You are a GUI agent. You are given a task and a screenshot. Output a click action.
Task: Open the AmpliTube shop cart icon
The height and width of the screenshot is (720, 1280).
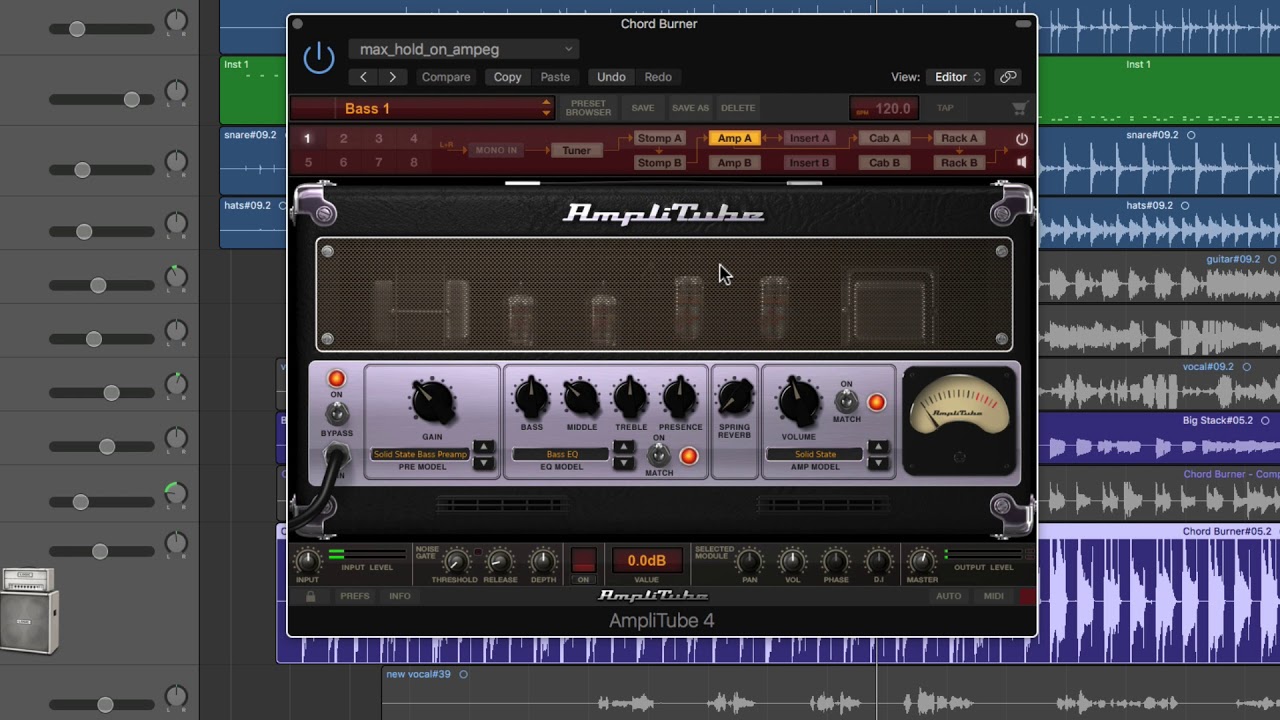click(x=1019, y=108)
